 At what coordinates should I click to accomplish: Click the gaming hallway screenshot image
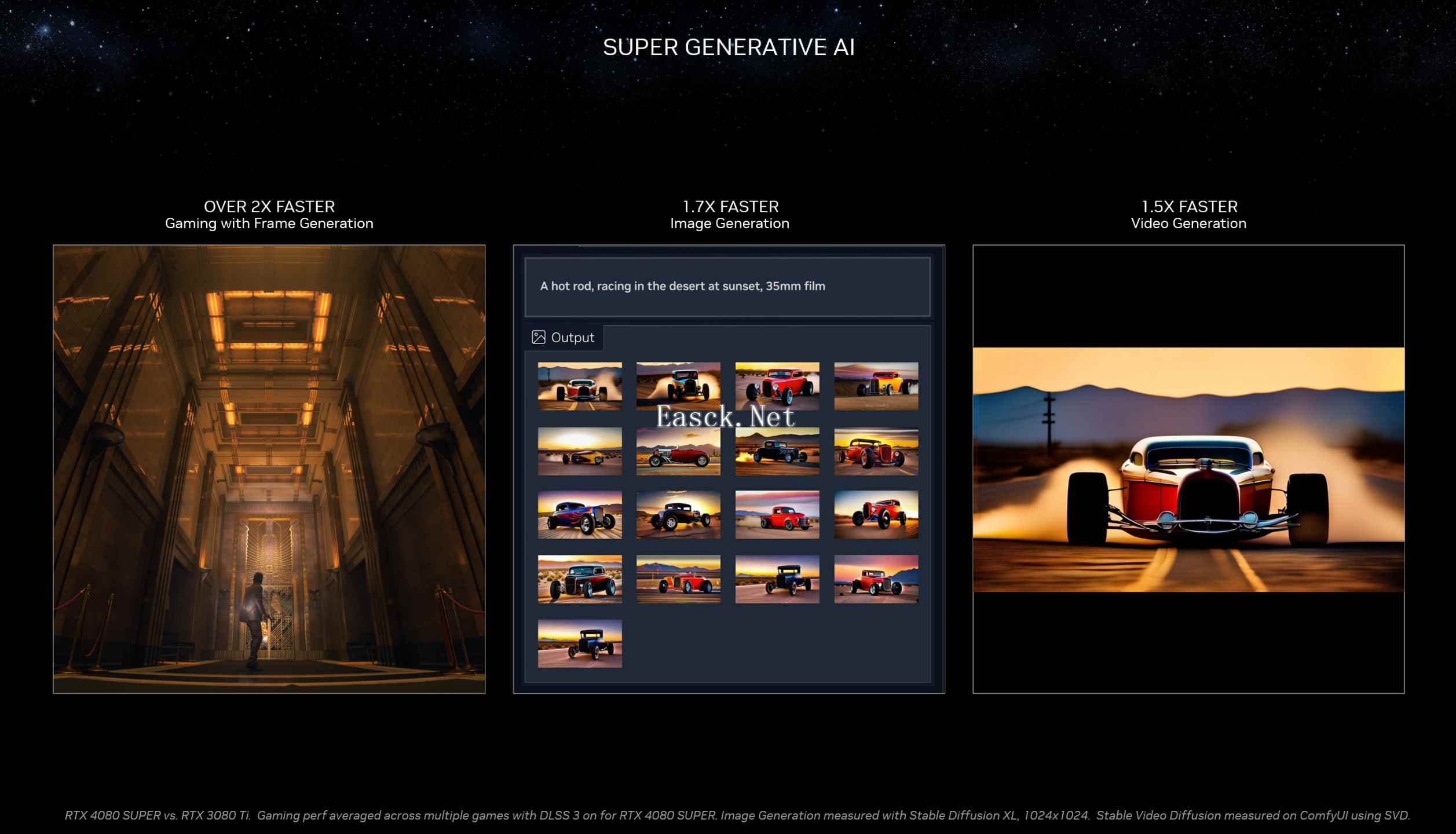pos(269,469)
